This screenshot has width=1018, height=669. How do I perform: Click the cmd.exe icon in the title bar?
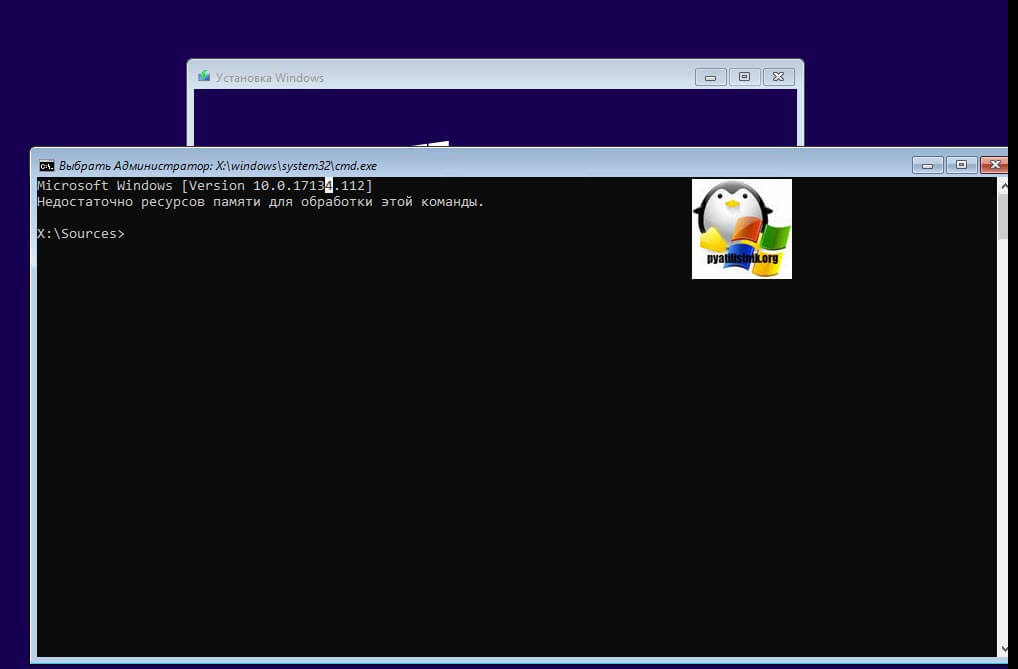[46, 165]
